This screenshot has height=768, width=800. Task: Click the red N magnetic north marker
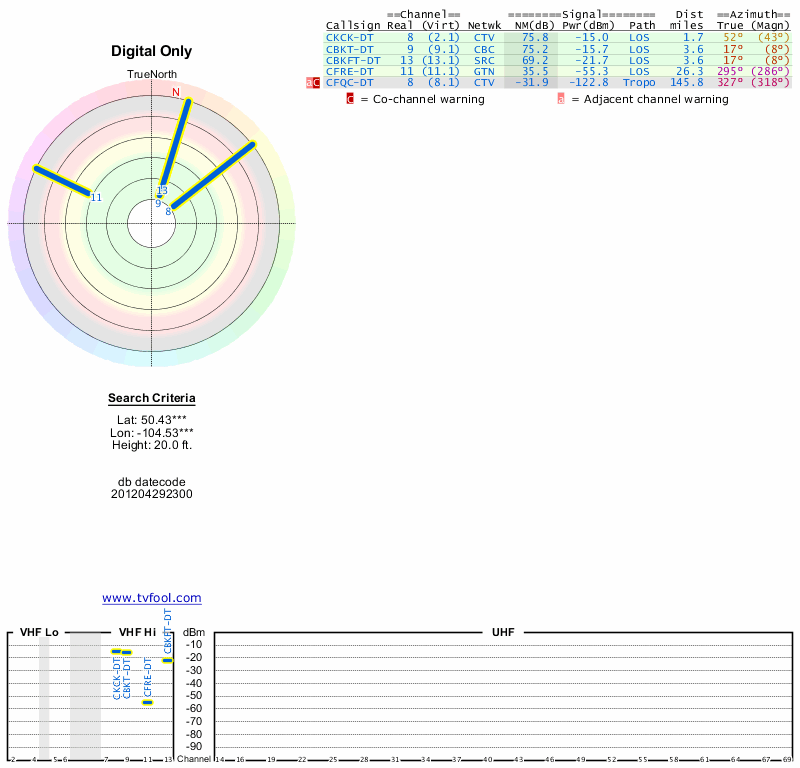point(176,92)
